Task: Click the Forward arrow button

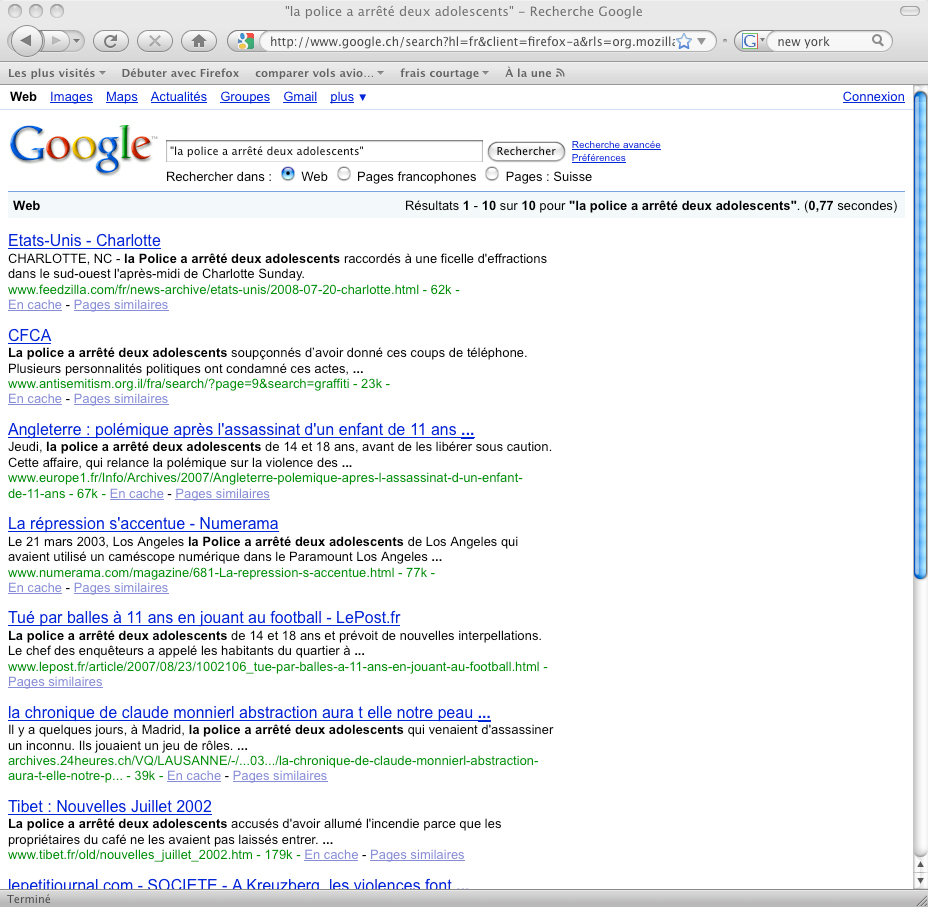Action: click(56, 41)
